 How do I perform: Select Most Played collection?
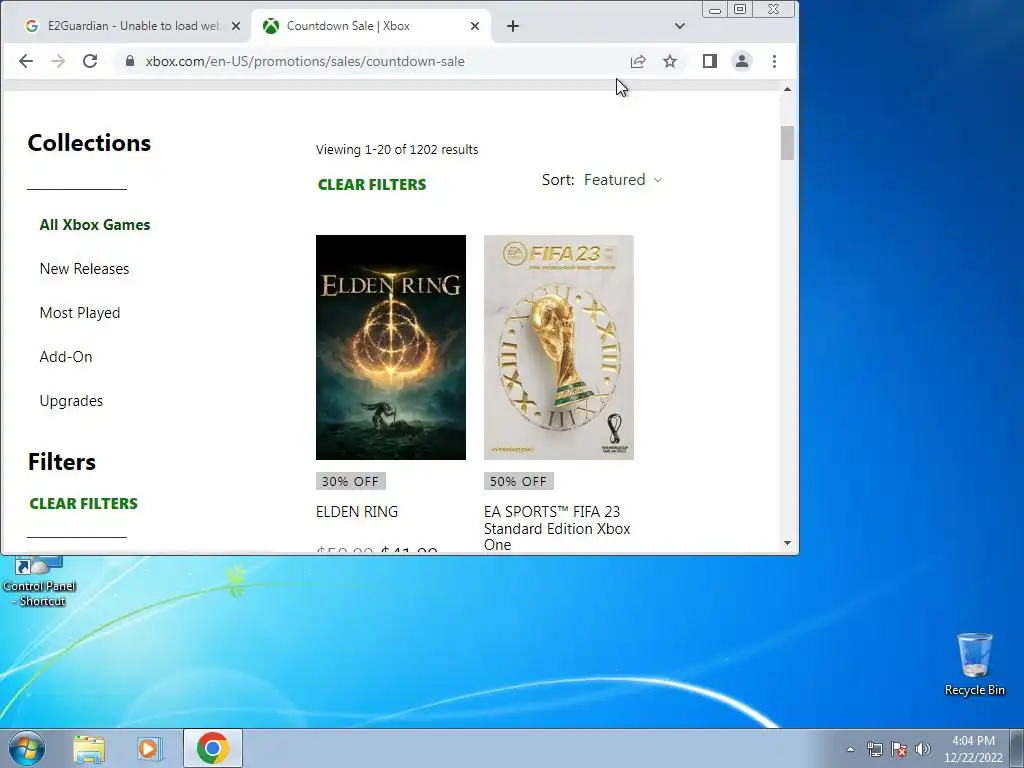[80, 313]
